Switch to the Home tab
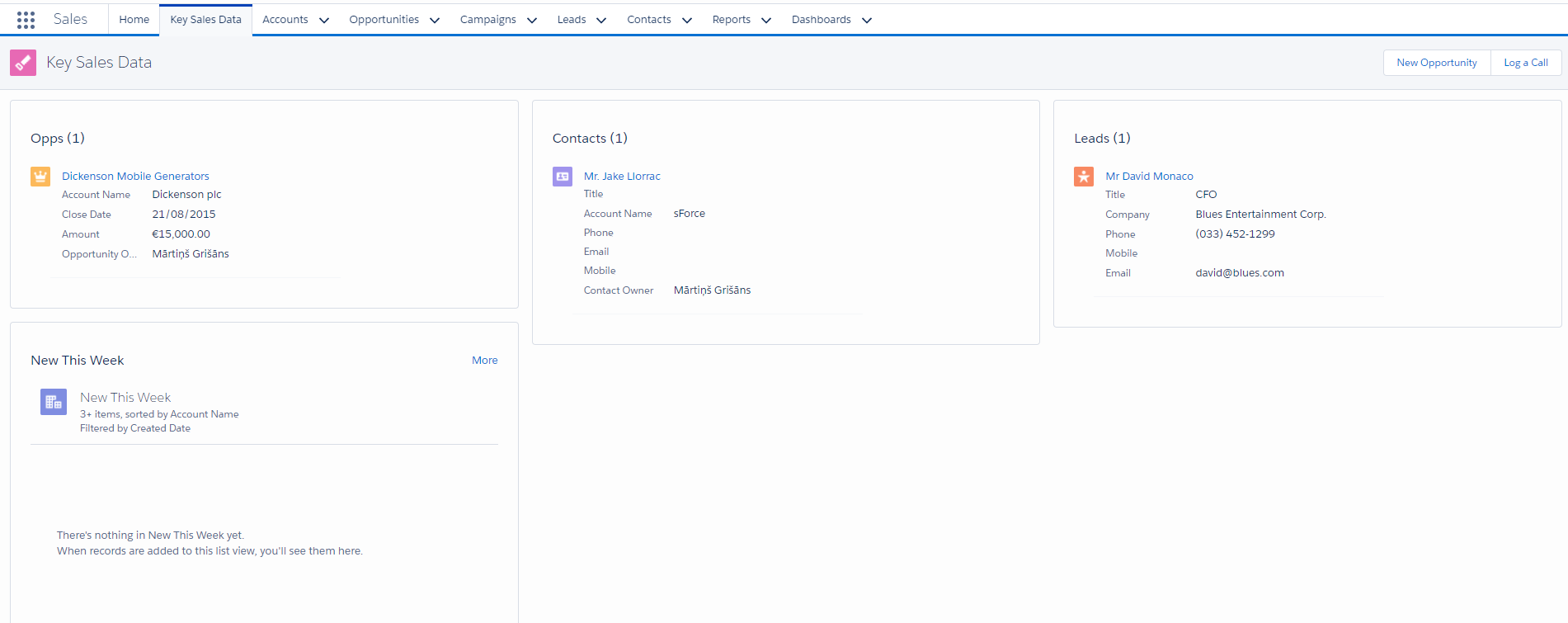The image size is (1568, 623). [x=134, y=20]
